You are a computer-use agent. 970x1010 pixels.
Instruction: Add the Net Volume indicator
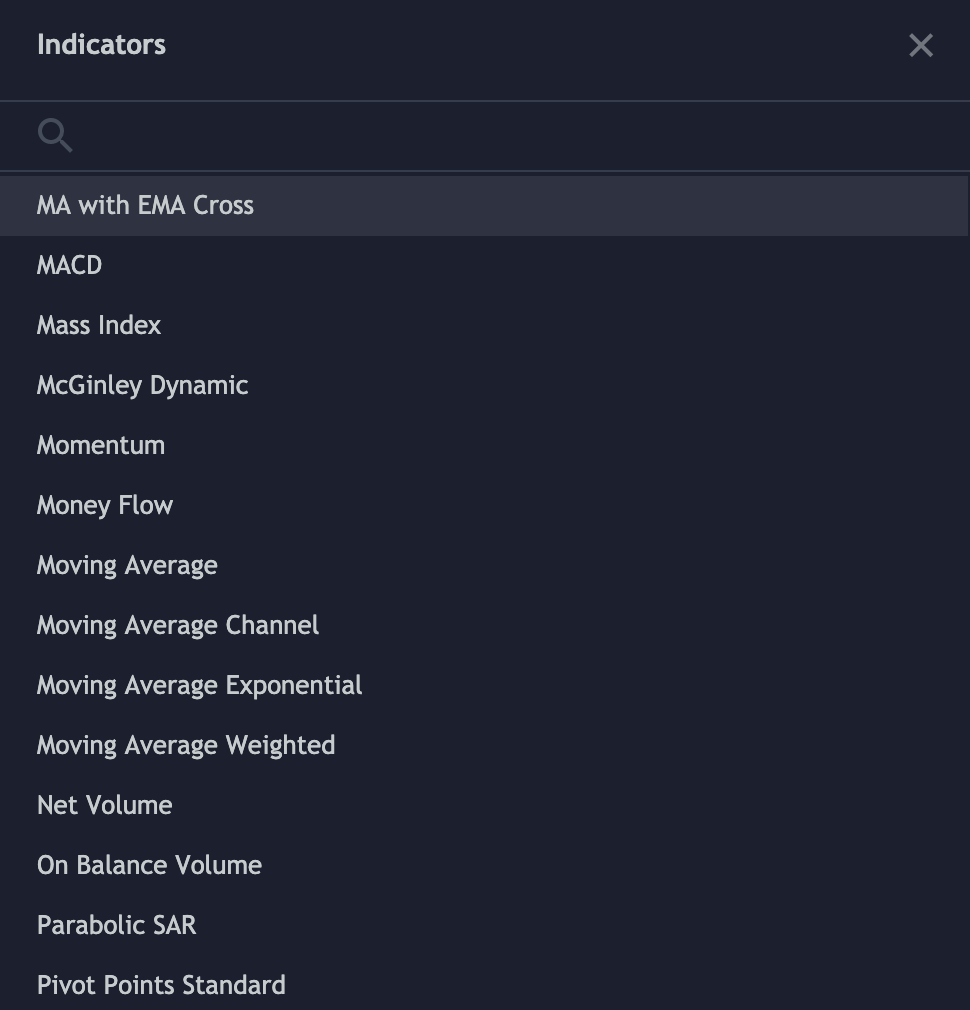pos(485,805)
